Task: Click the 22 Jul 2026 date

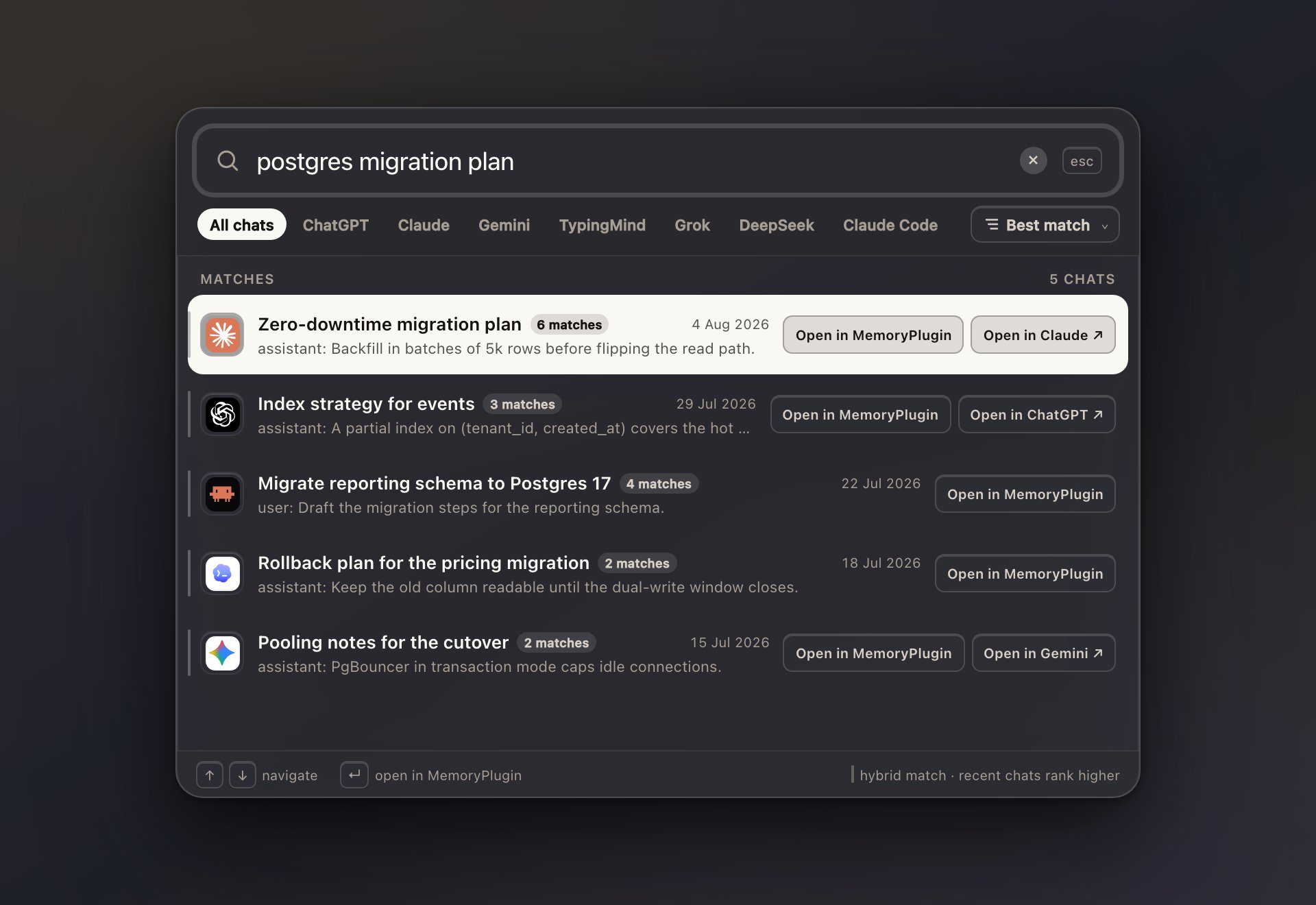Action: pos(881,483)
